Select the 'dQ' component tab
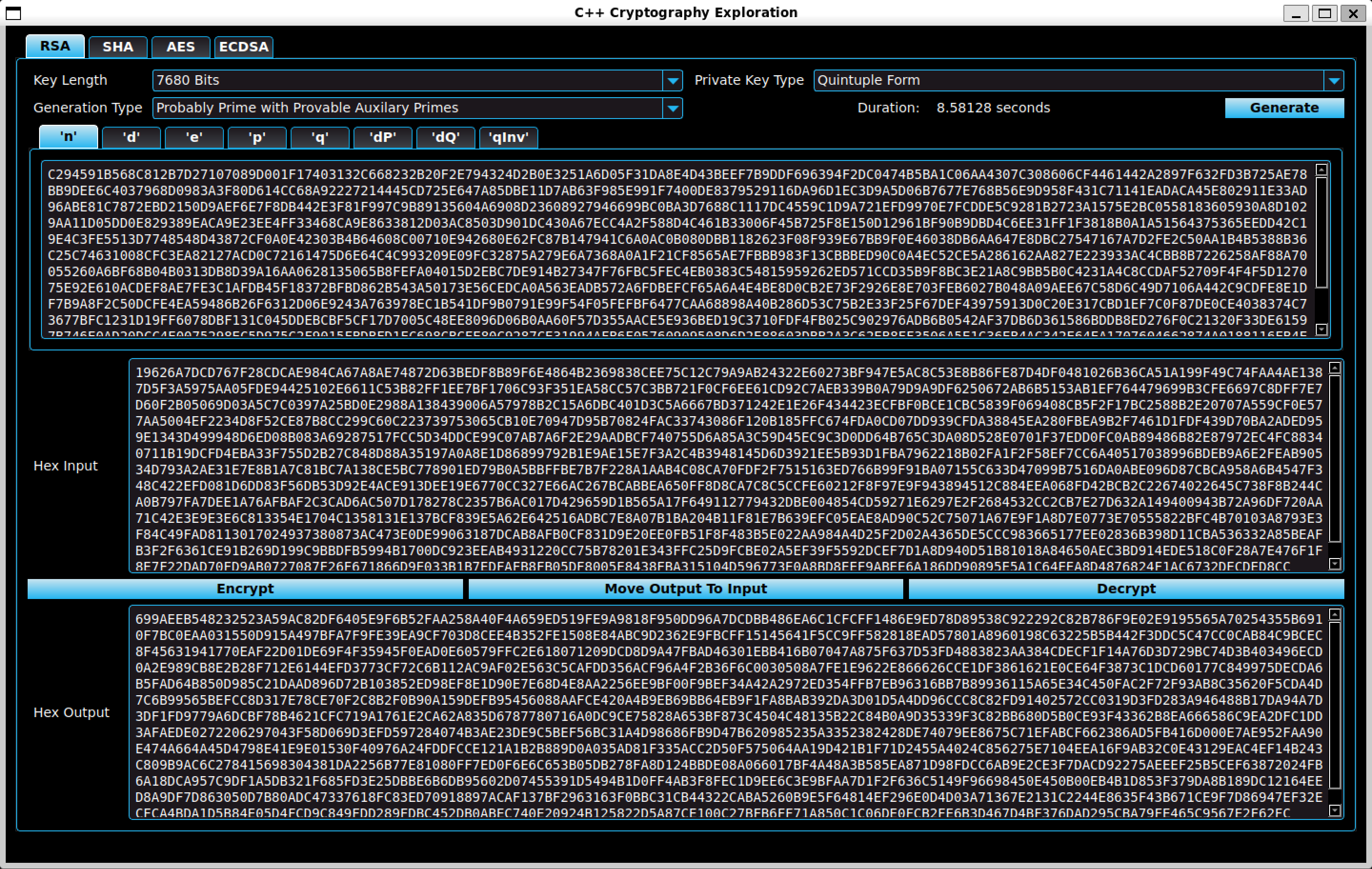 [x=445, y=137]
